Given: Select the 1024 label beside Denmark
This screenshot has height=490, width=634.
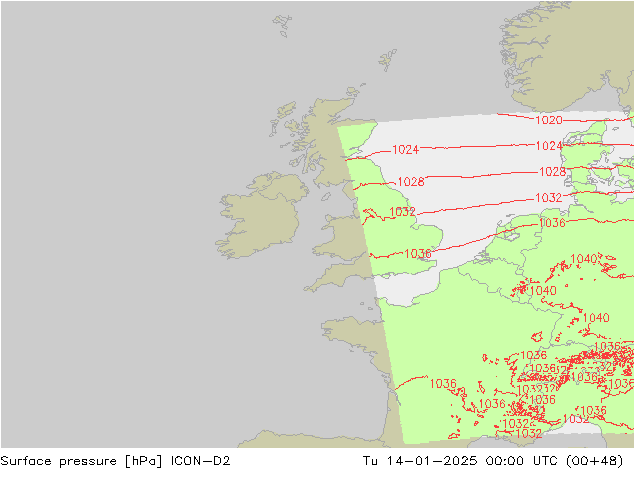Looking at the screenshot, I should (x=549, y=146).
